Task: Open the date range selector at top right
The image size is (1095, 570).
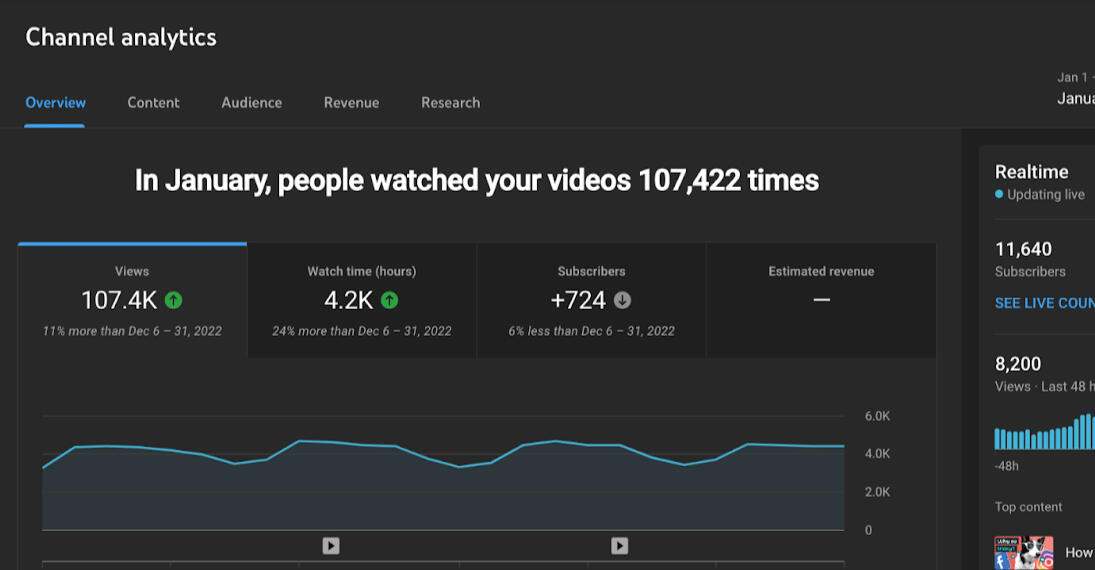Action: 1075,89
